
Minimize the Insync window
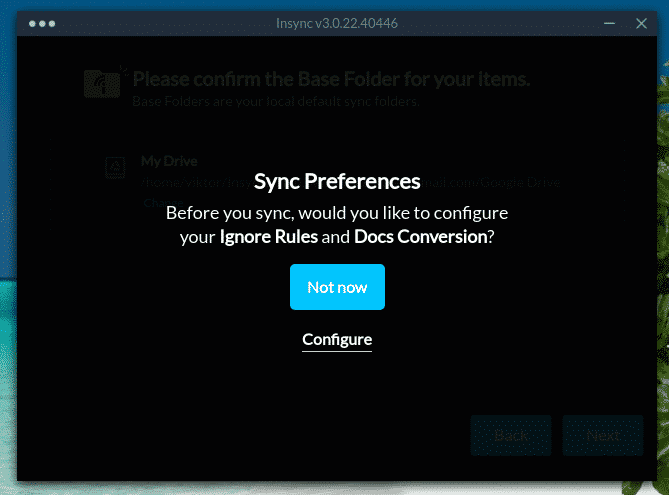coord(609,23)
